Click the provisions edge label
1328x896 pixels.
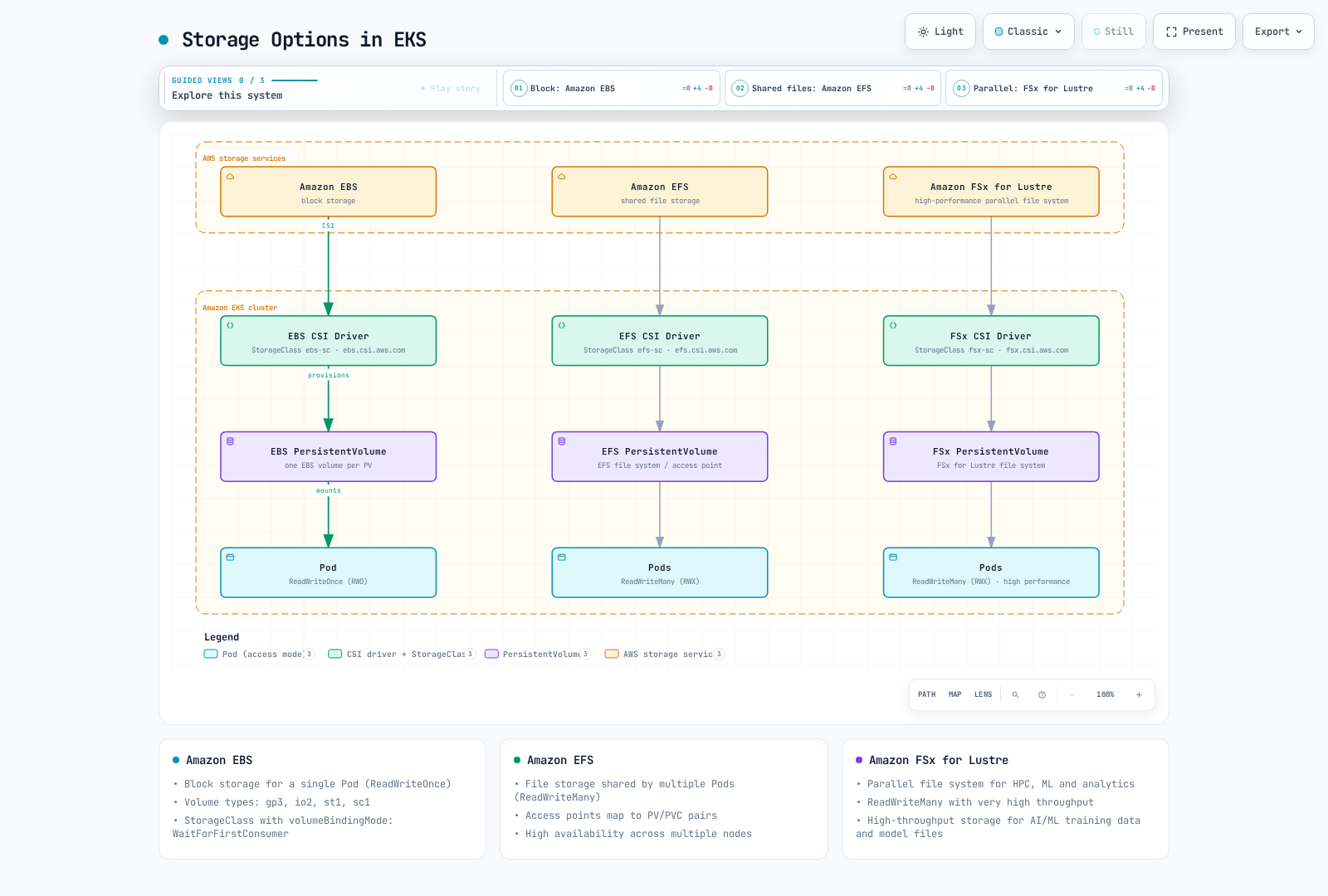(329, 375)
